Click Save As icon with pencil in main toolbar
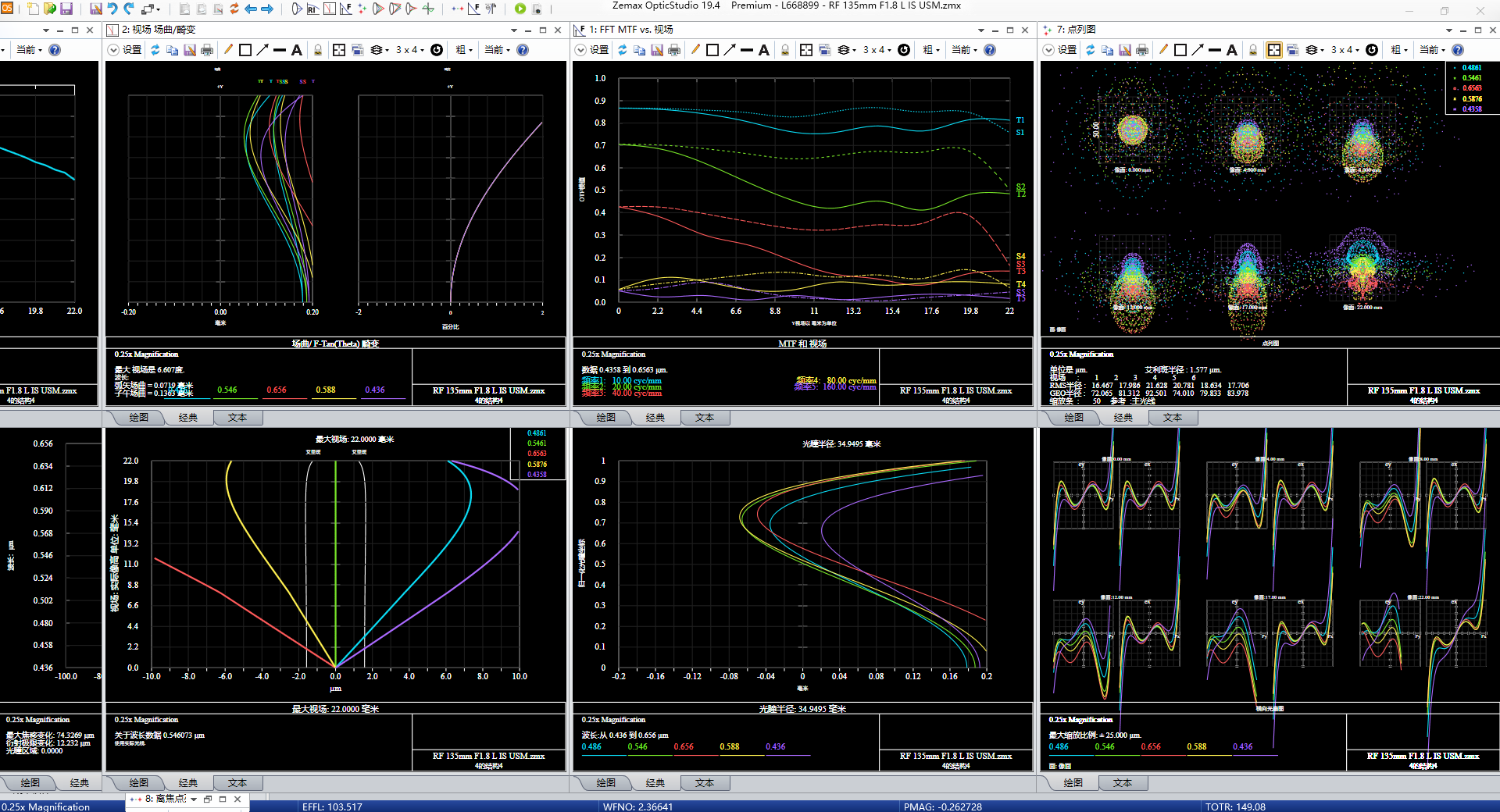1500x812 pixels. [96, 9]
